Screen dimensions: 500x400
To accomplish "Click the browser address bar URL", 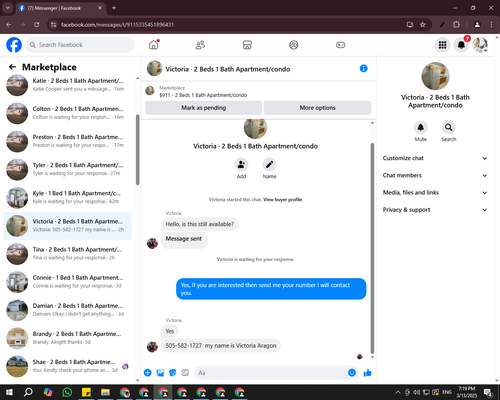I will pos(117,25).
